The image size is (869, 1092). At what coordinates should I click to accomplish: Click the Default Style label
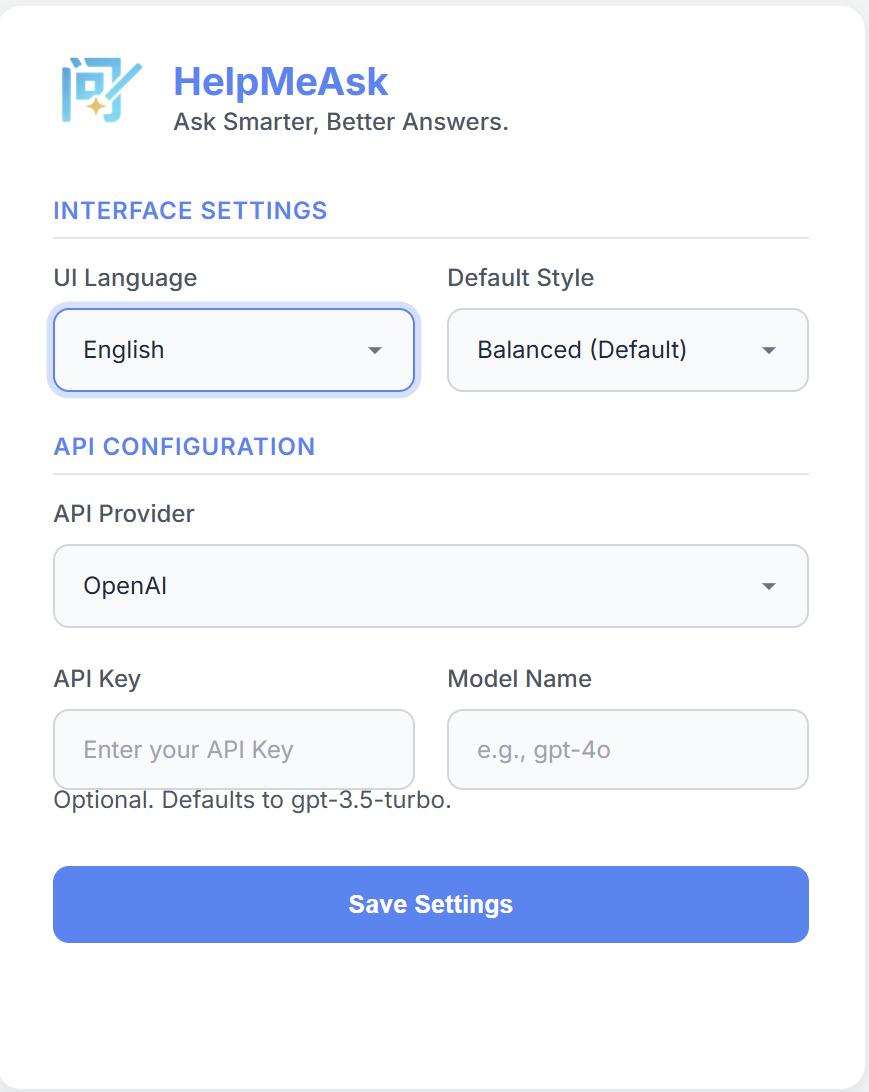click(521, 278)
